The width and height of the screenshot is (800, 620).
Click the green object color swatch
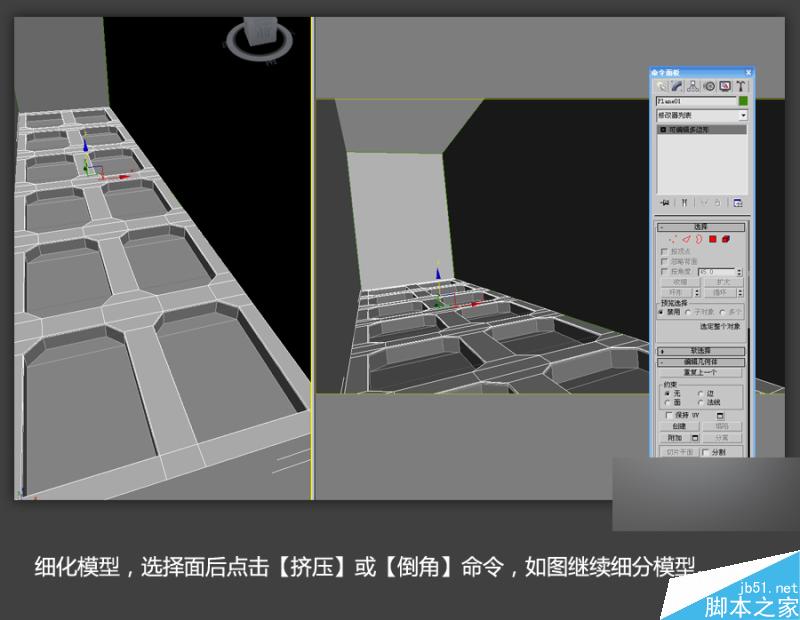tap(743, 101)
